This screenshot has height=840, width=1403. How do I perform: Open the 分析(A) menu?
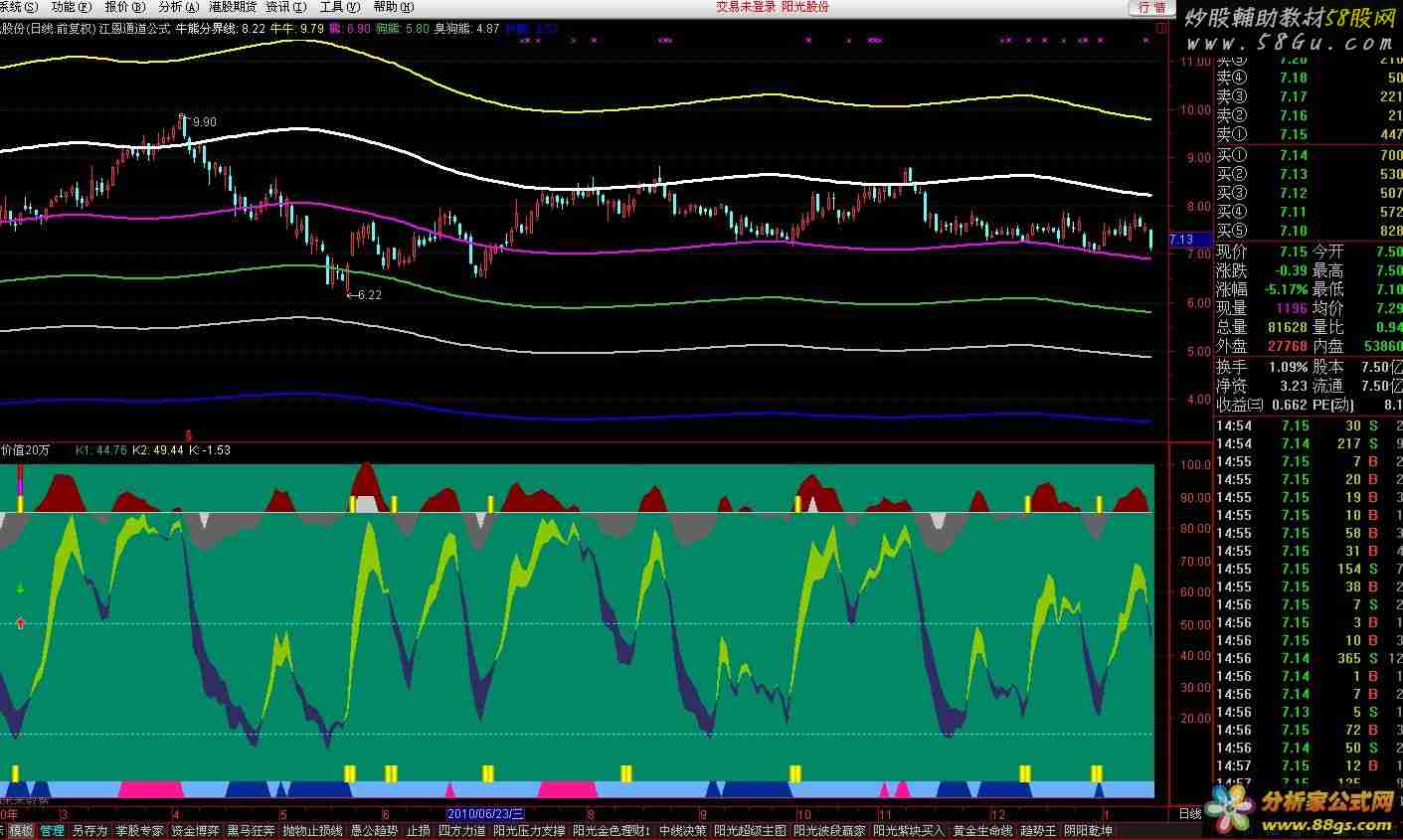coord(178,6)
